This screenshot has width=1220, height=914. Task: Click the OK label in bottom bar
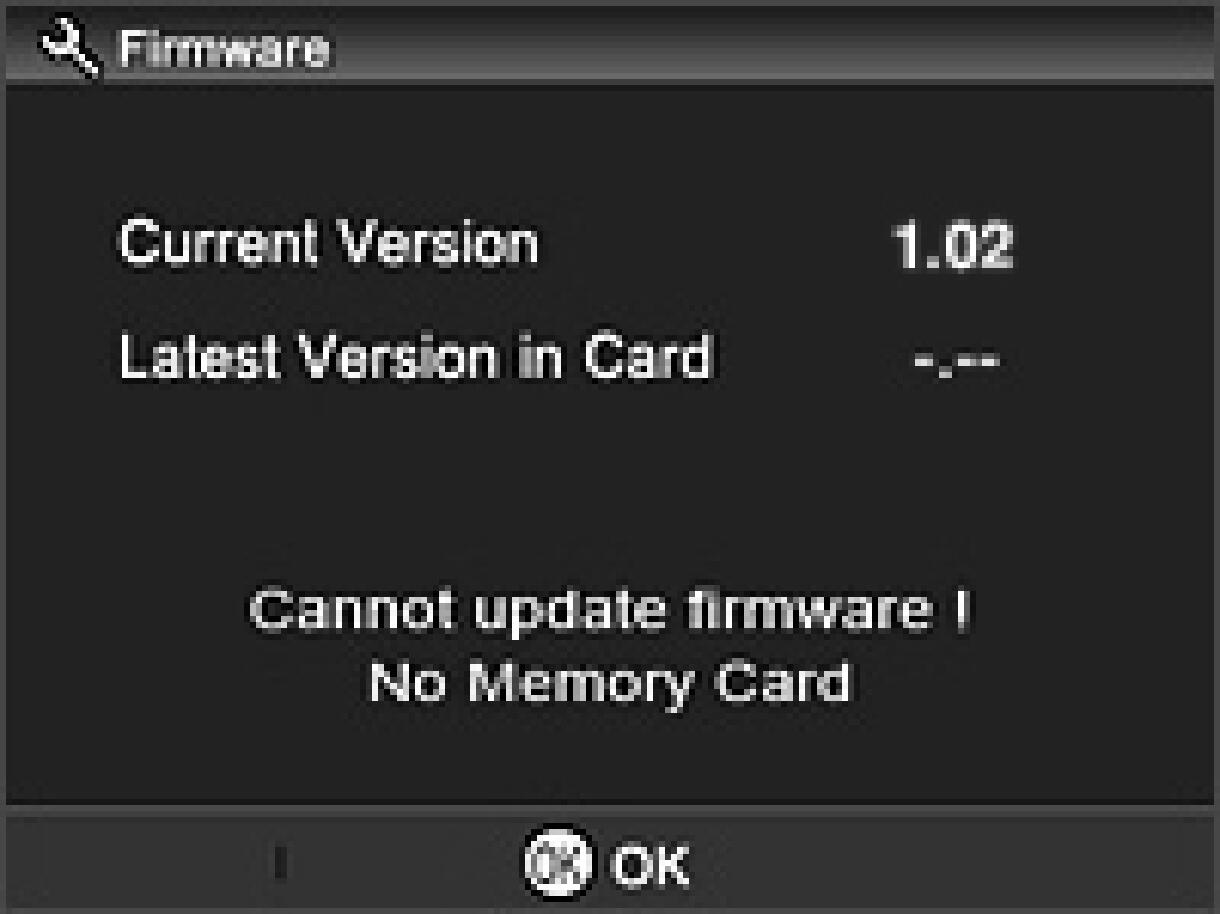[650, 862]
